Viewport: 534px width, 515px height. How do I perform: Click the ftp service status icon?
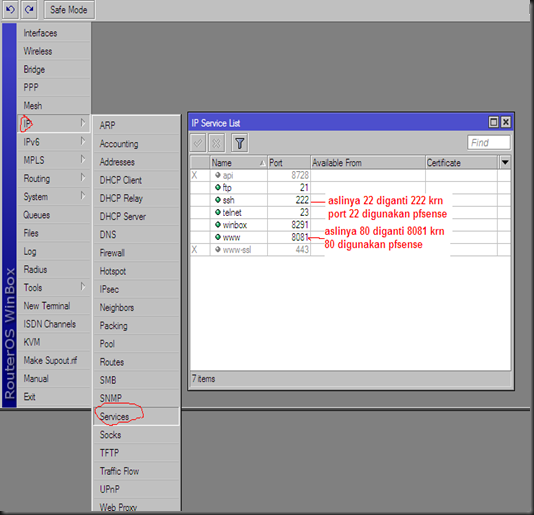coord(218,187)
